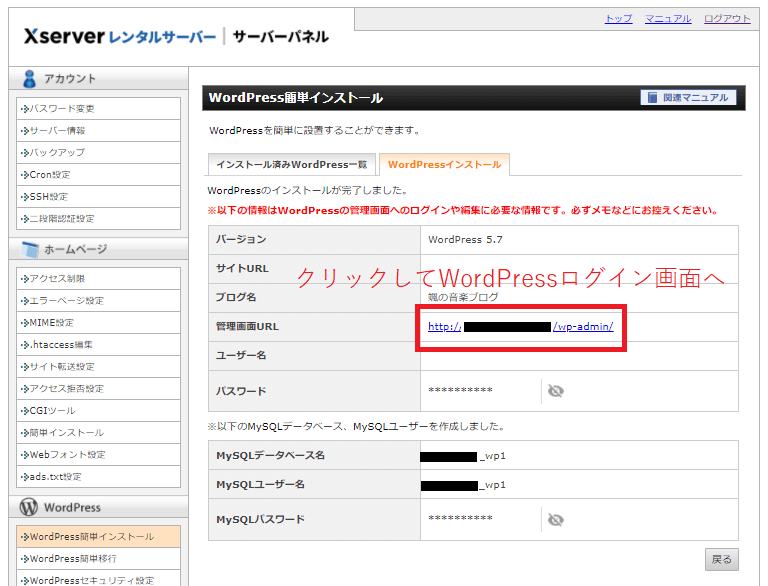
Task: Open アクセス拒否設定 in the sidebar
Action: pos(98,389)
